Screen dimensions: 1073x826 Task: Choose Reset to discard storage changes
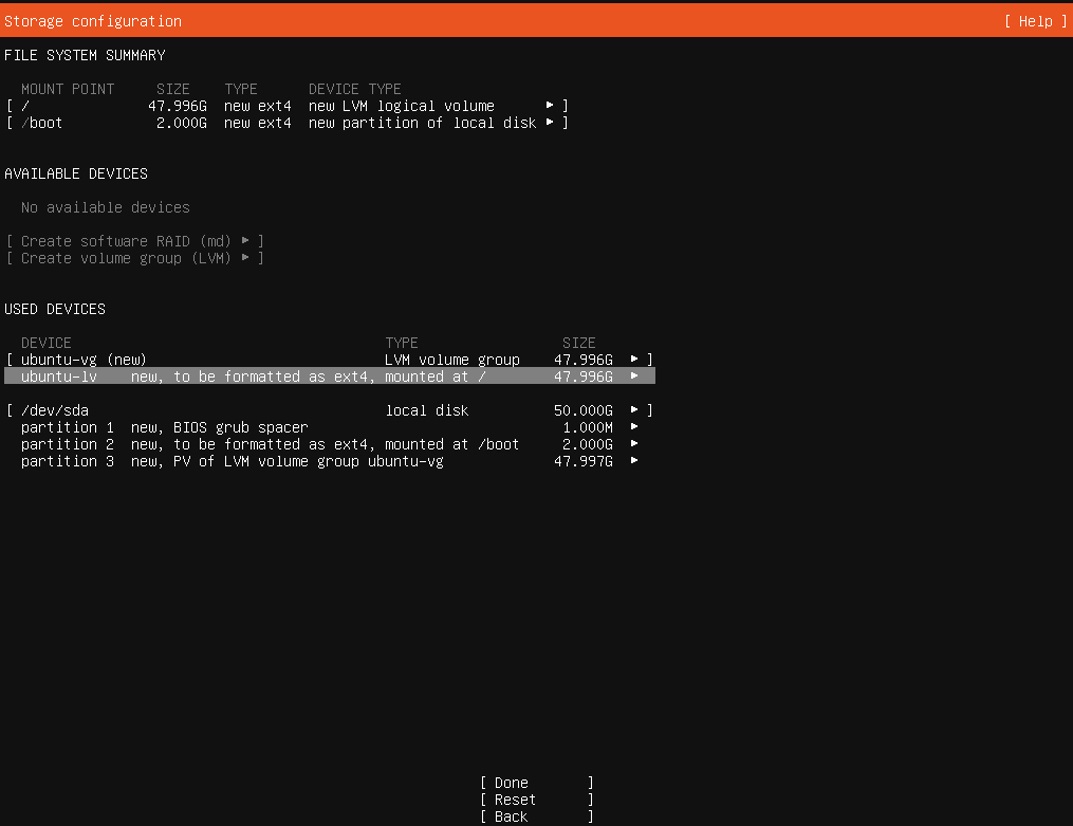point(536,800)
